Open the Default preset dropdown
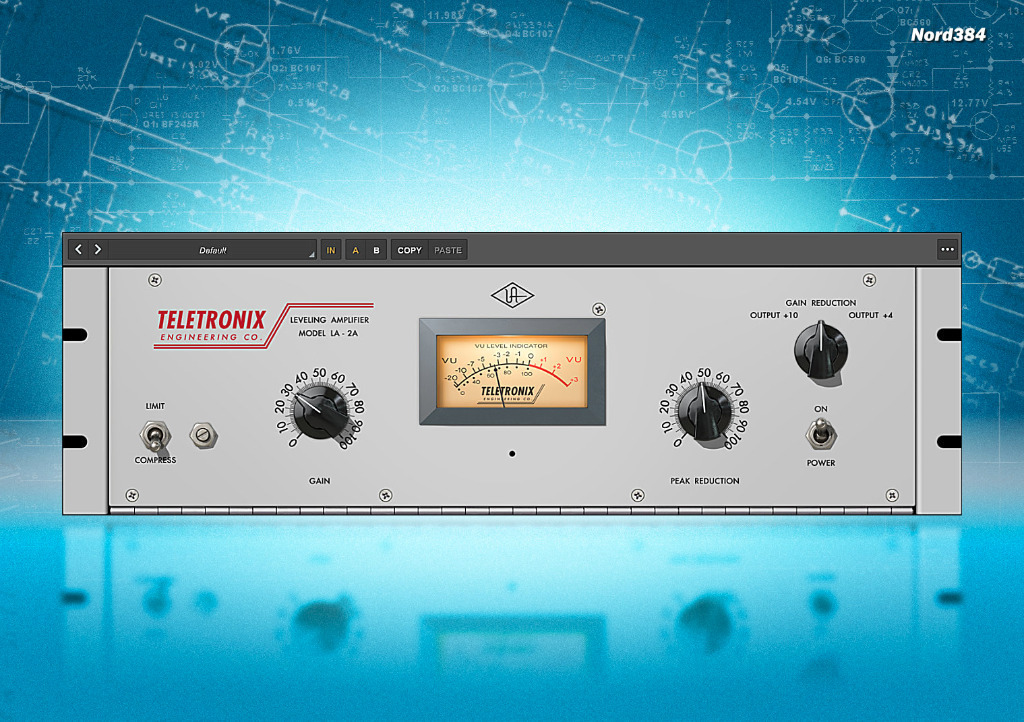This screenshot has width=1024, height=722. click(213, 250)
